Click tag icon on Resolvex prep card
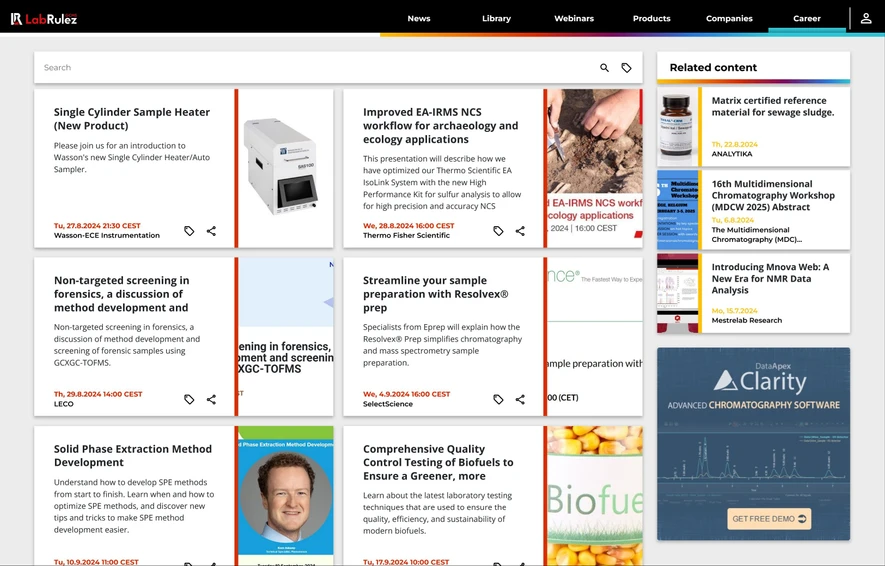The width and height of the screenshot is (885, 566). point(498,400)
